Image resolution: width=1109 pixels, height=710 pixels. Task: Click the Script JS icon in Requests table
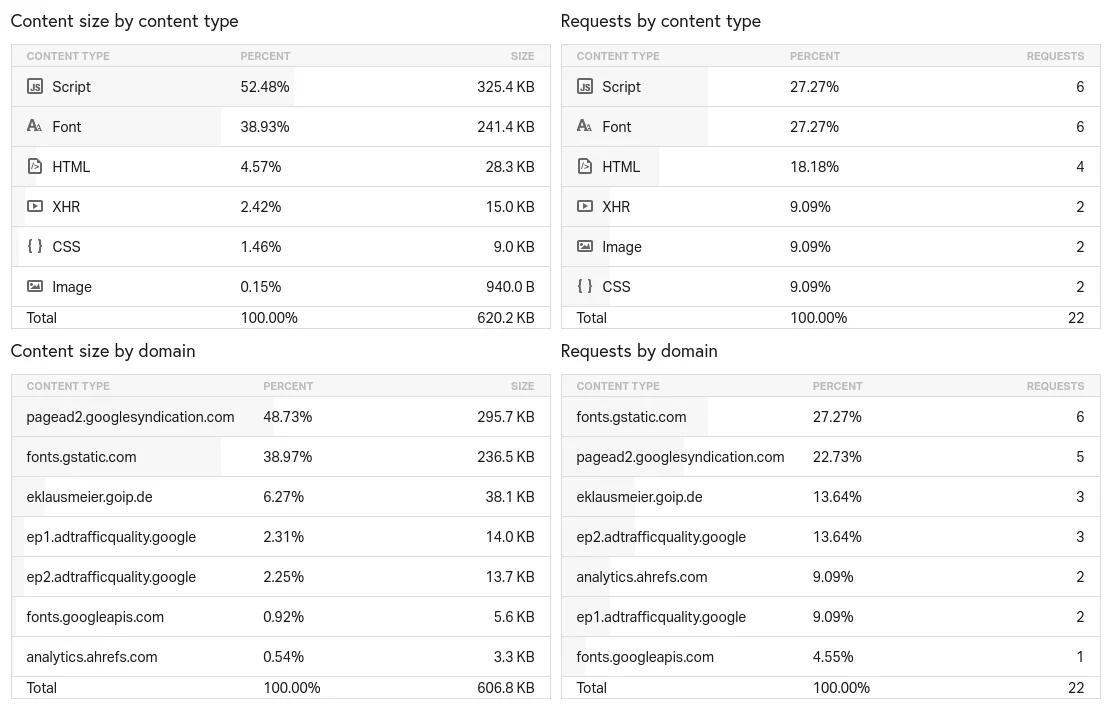point(585,87)
